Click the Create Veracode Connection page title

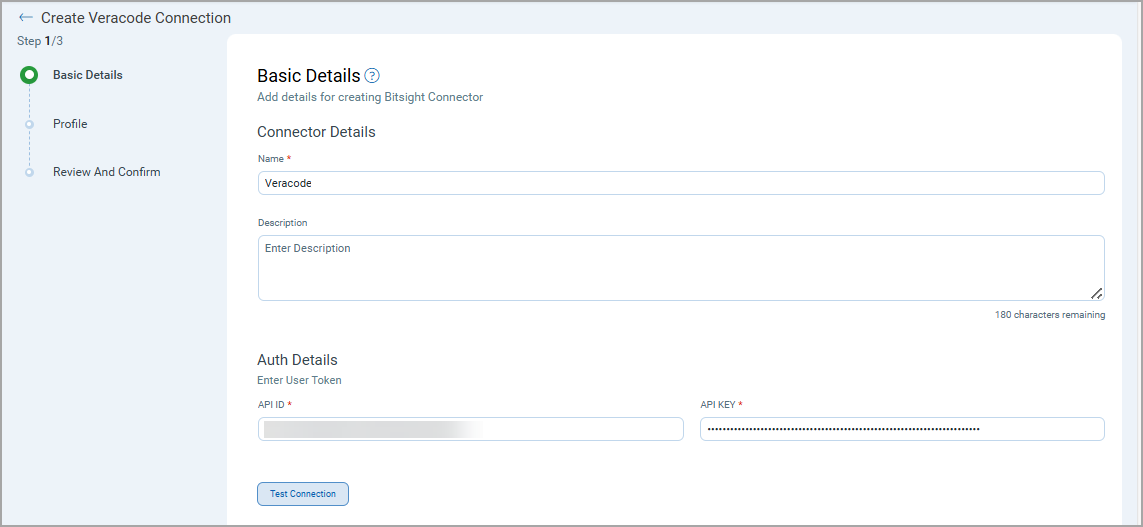136,18
